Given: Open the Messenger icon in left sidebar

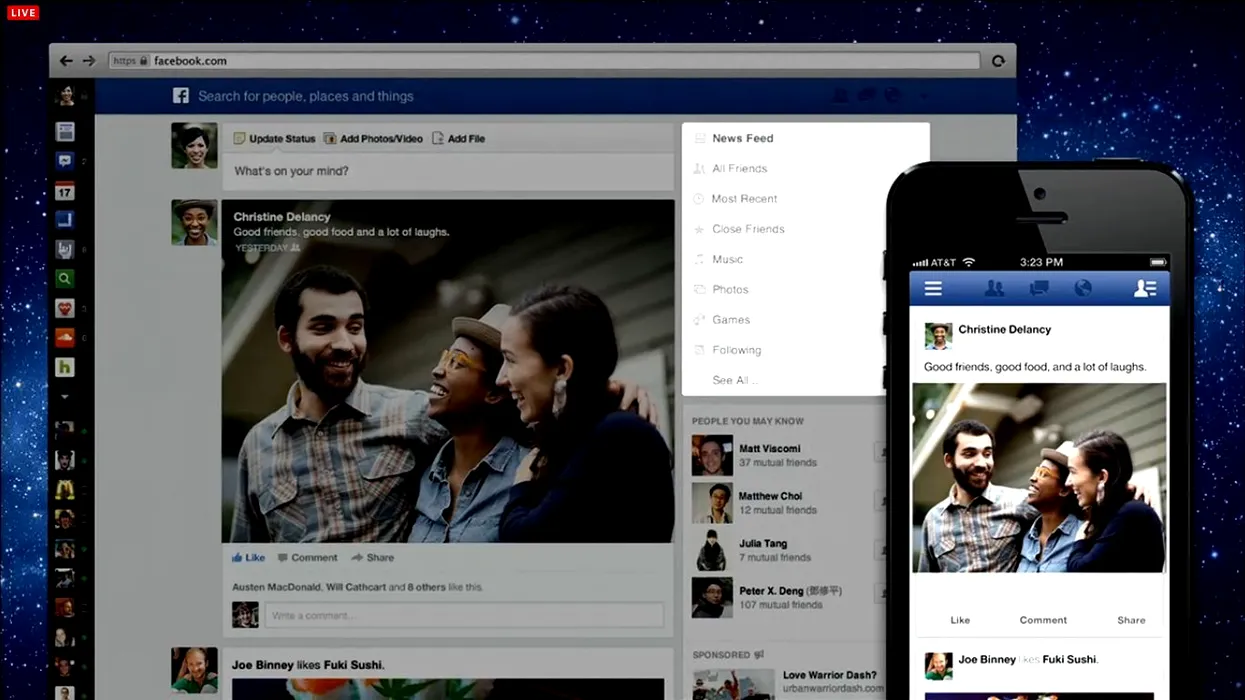Looking at the screenshot, I should pos(65,161).
